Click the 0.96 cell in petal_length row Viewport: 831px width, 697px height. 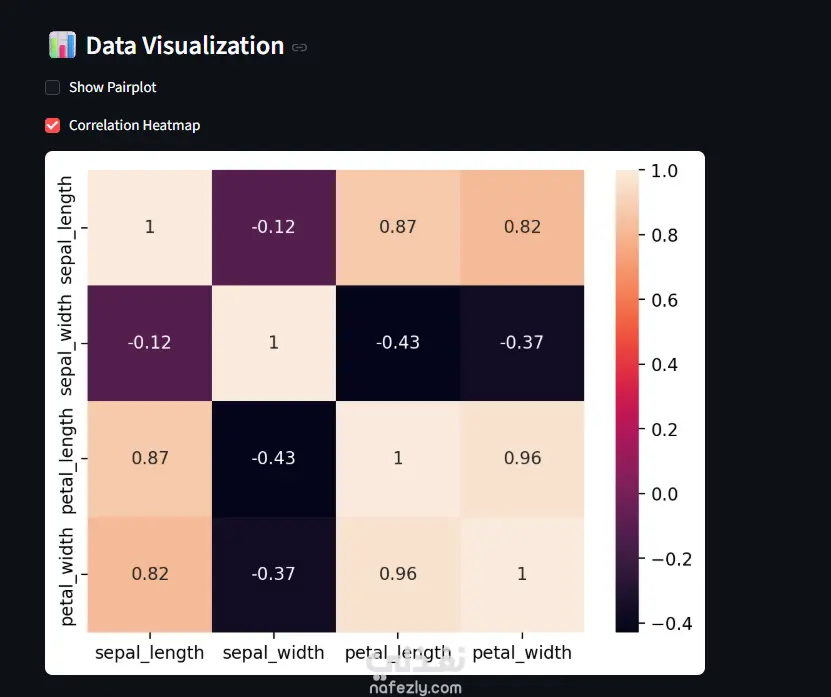click(522, 458)
